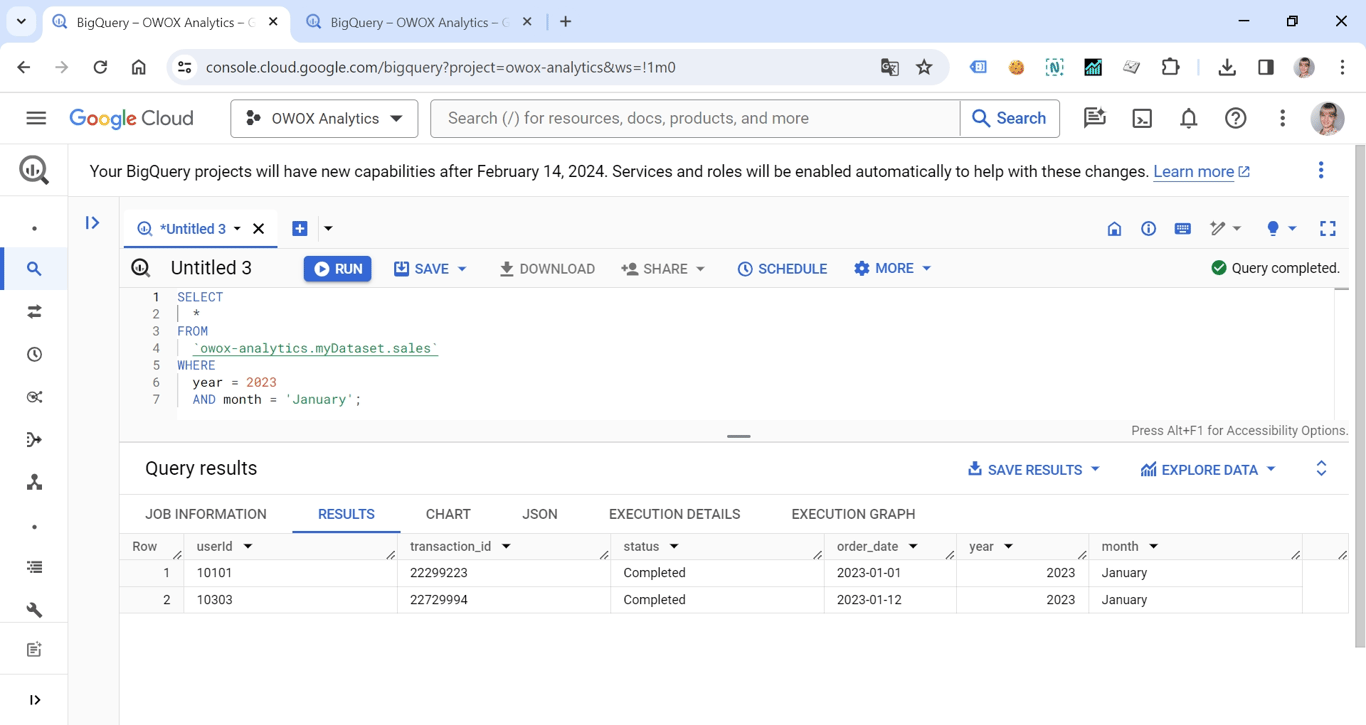This screenshot has height=725, width=1366.
Task: Open transaction_id column sort menu
Action: tap(506, 547)
